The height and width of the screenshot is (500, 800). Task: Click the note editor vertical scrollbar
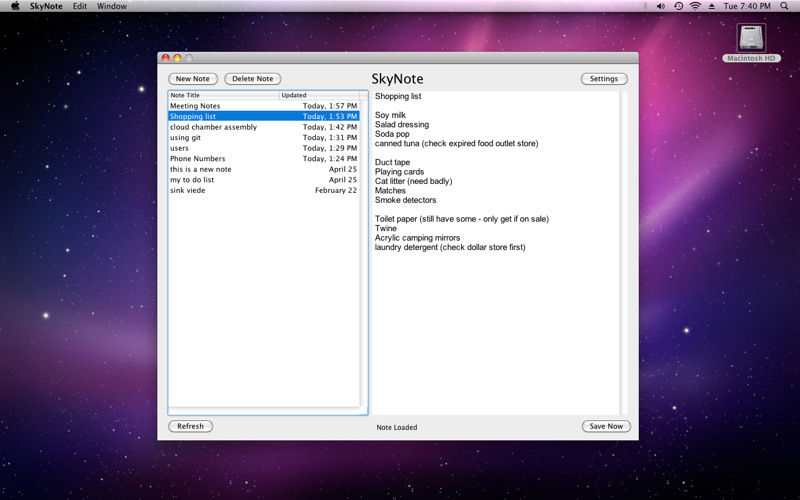coord(623,253)
